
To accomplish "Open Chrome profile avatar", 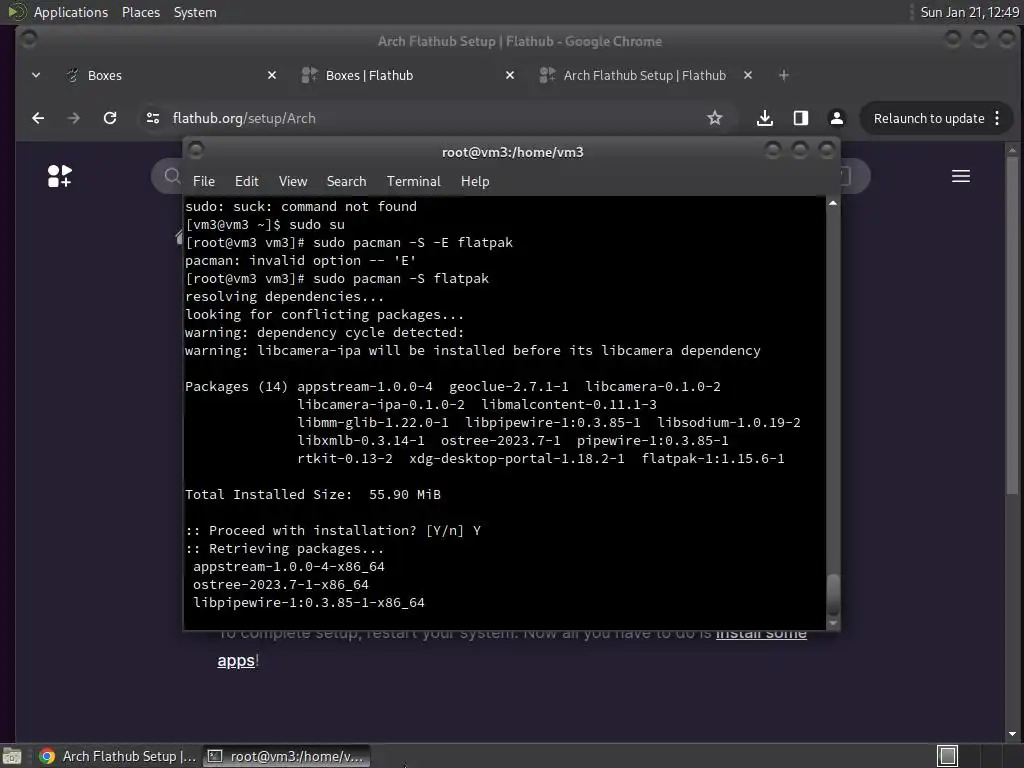I will 837,118.
